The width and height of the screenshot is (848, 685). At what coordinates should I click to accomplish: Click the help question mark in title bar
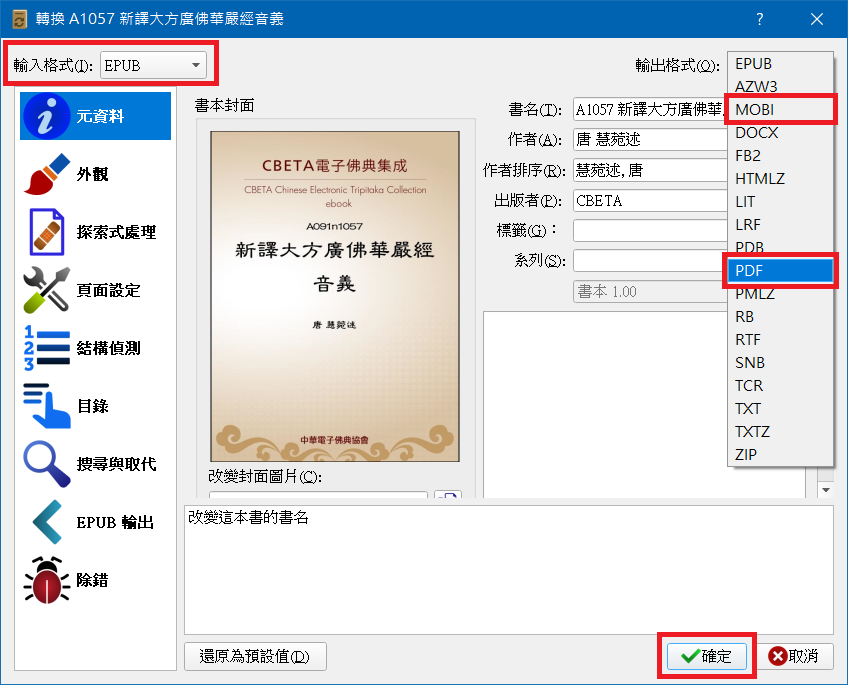[x=760, y=19]
